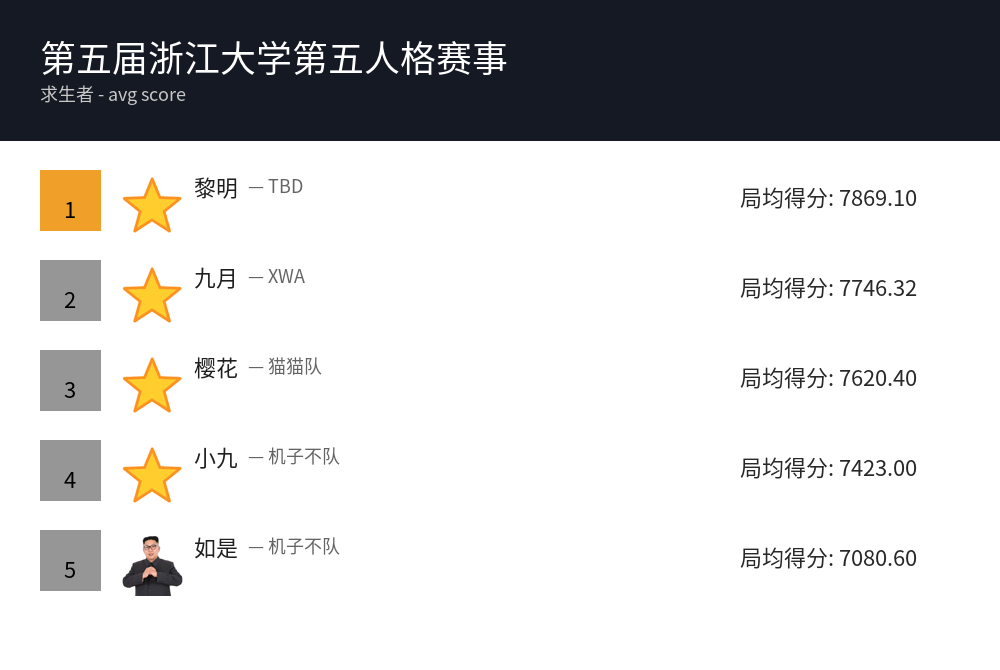Click the gray rank 3 badge
Image resolution: width=1000 pixels, height=670 pixels.
pos(70,380)
